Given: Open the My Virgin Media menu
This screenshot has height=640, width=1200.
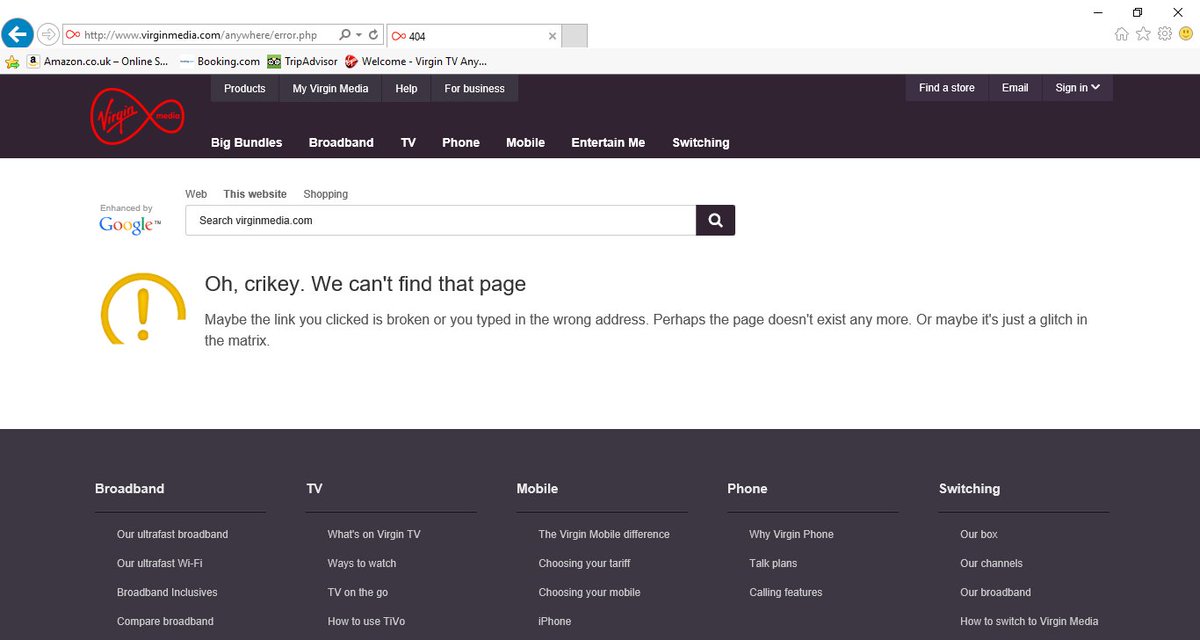Looking at the screenshot, I should tap(330, 88).
